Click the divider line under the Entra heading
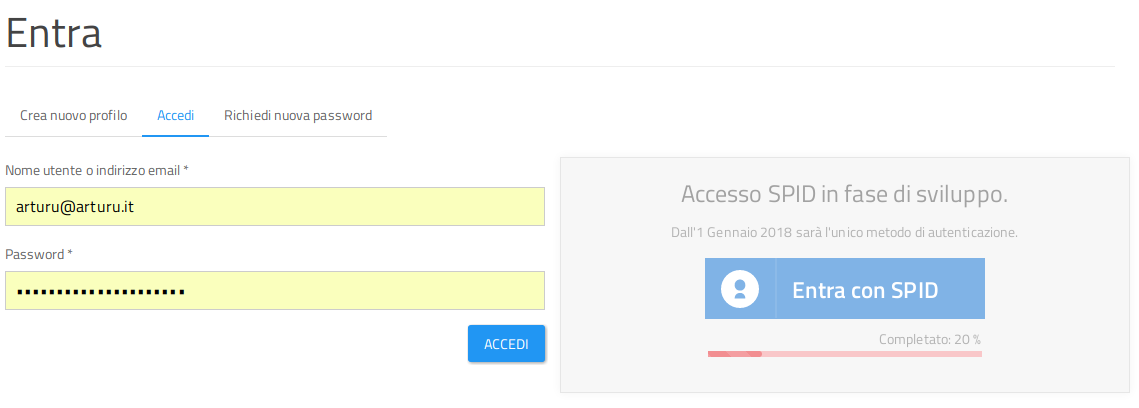Screen dimensions: 1139x408 (x=560, y=67)
